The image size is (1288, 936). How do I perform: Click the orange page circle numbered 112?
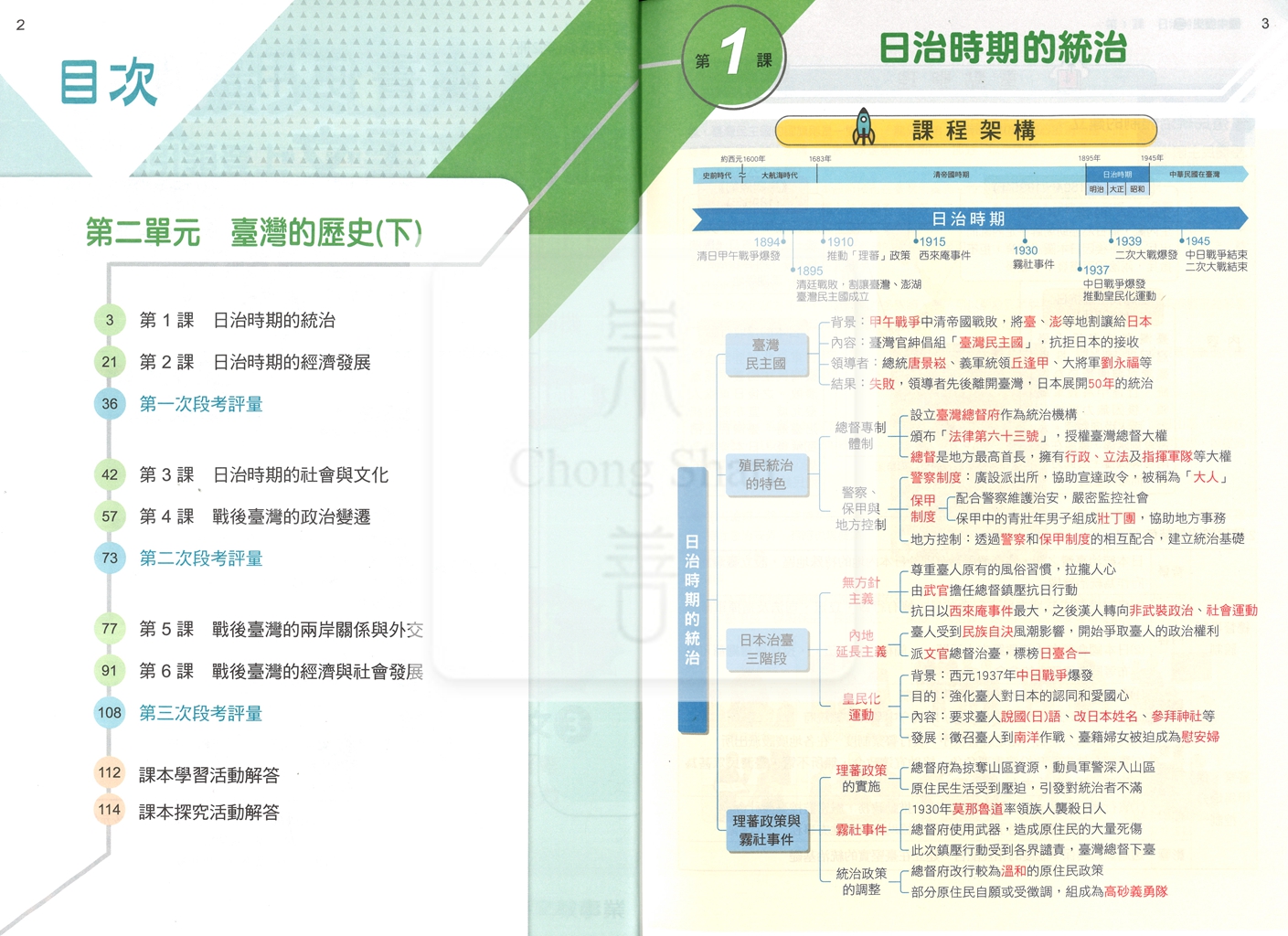(x=110, y=773)
